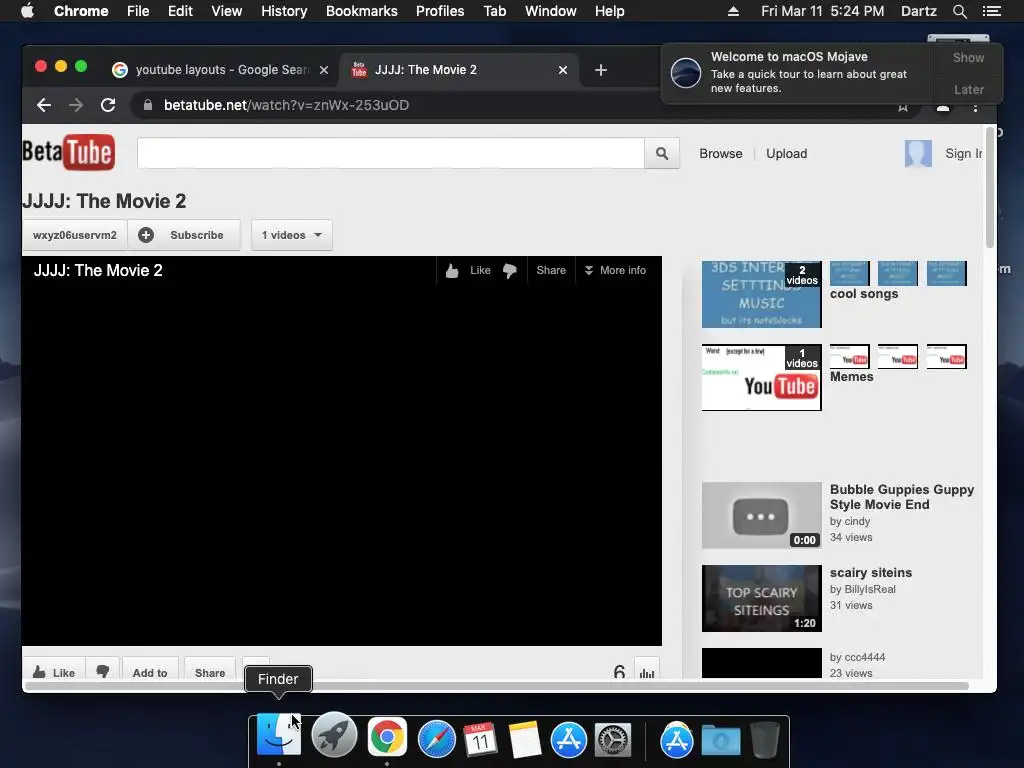
Task: Click Share in the player header
Action: coord(551,270)
